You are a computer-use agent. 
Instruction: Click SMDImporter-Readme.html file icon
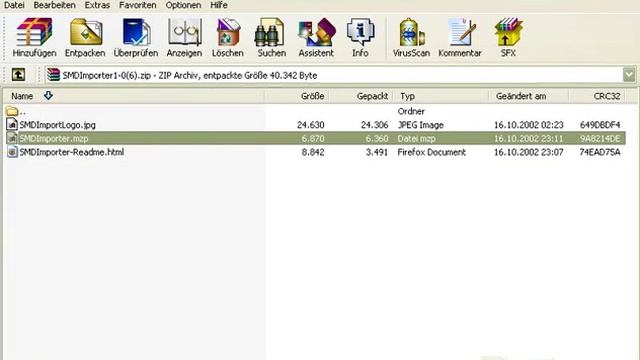[x=12, y=152]
